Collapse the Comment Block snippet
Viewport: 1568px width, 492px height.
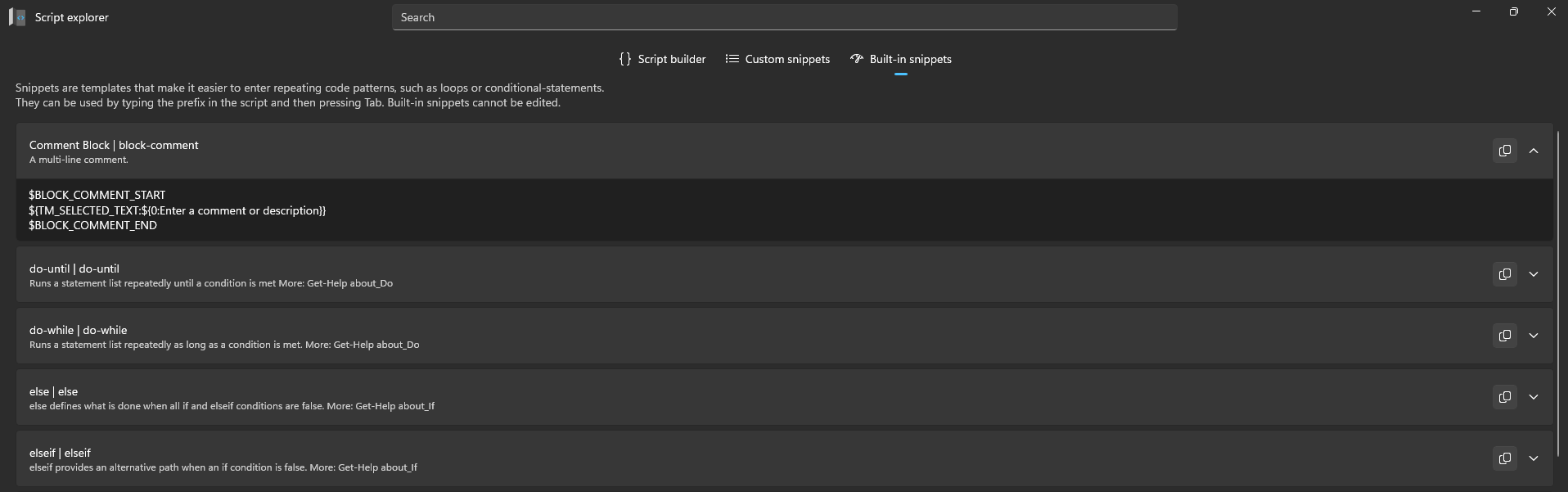[x=1534, y=151]
